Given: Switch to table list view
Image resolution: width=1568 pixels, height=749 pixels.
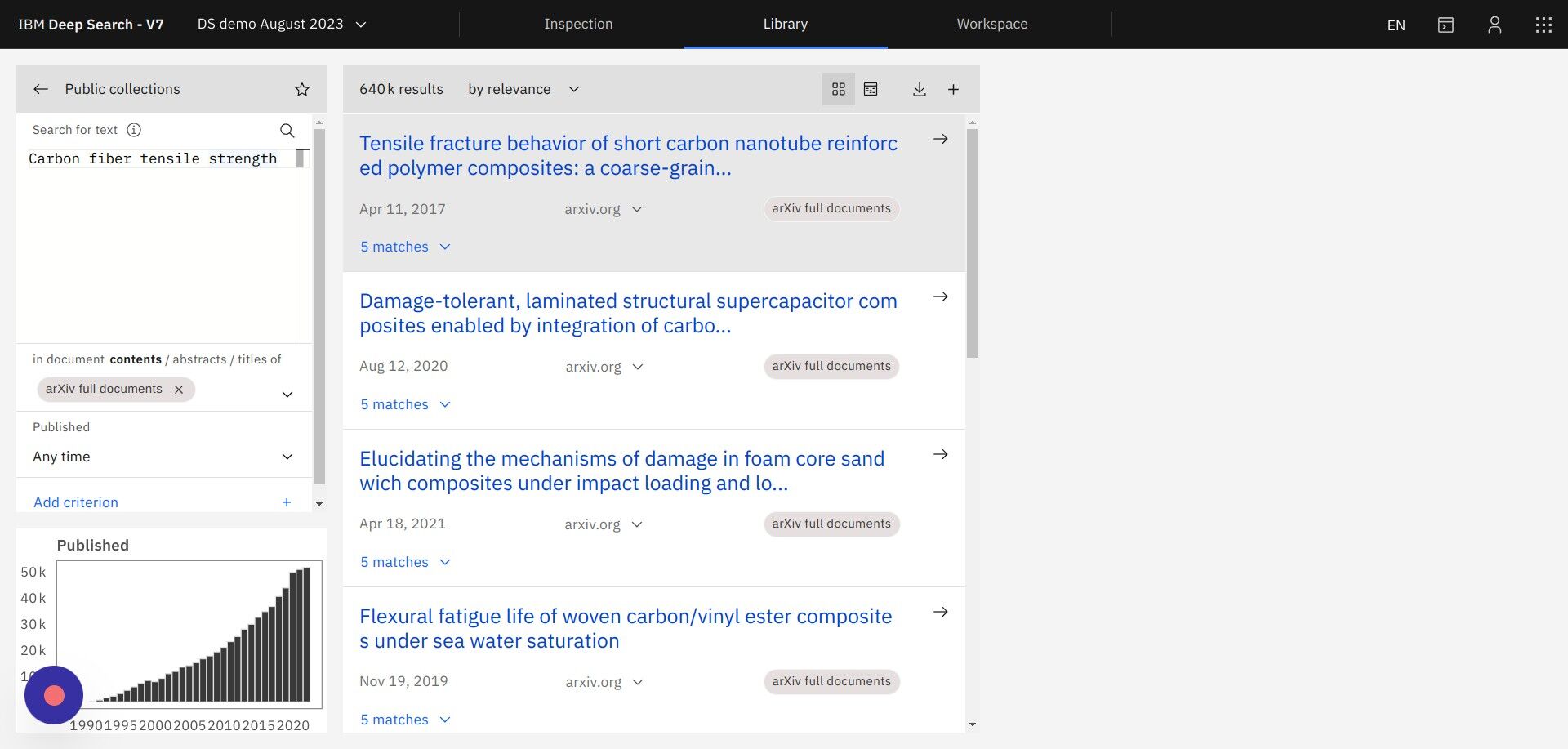Looking at the screenshot, I should click(871, 89).
